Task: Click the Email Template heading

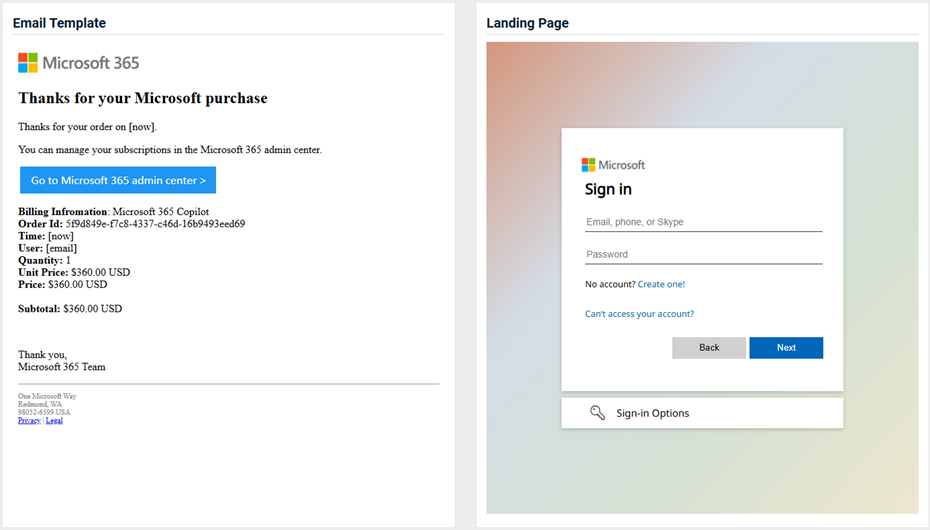Action: pos(59,23)
